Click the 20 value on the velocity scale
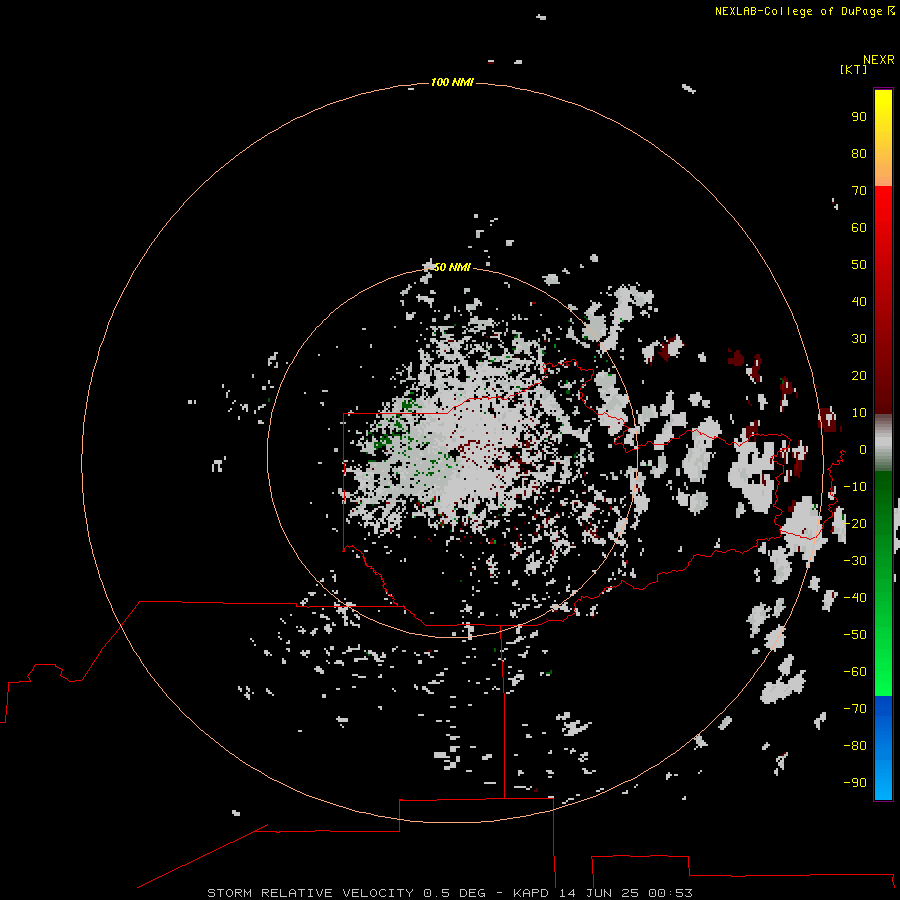This screenshot has height=900, width=900. [x=859, y=376]
